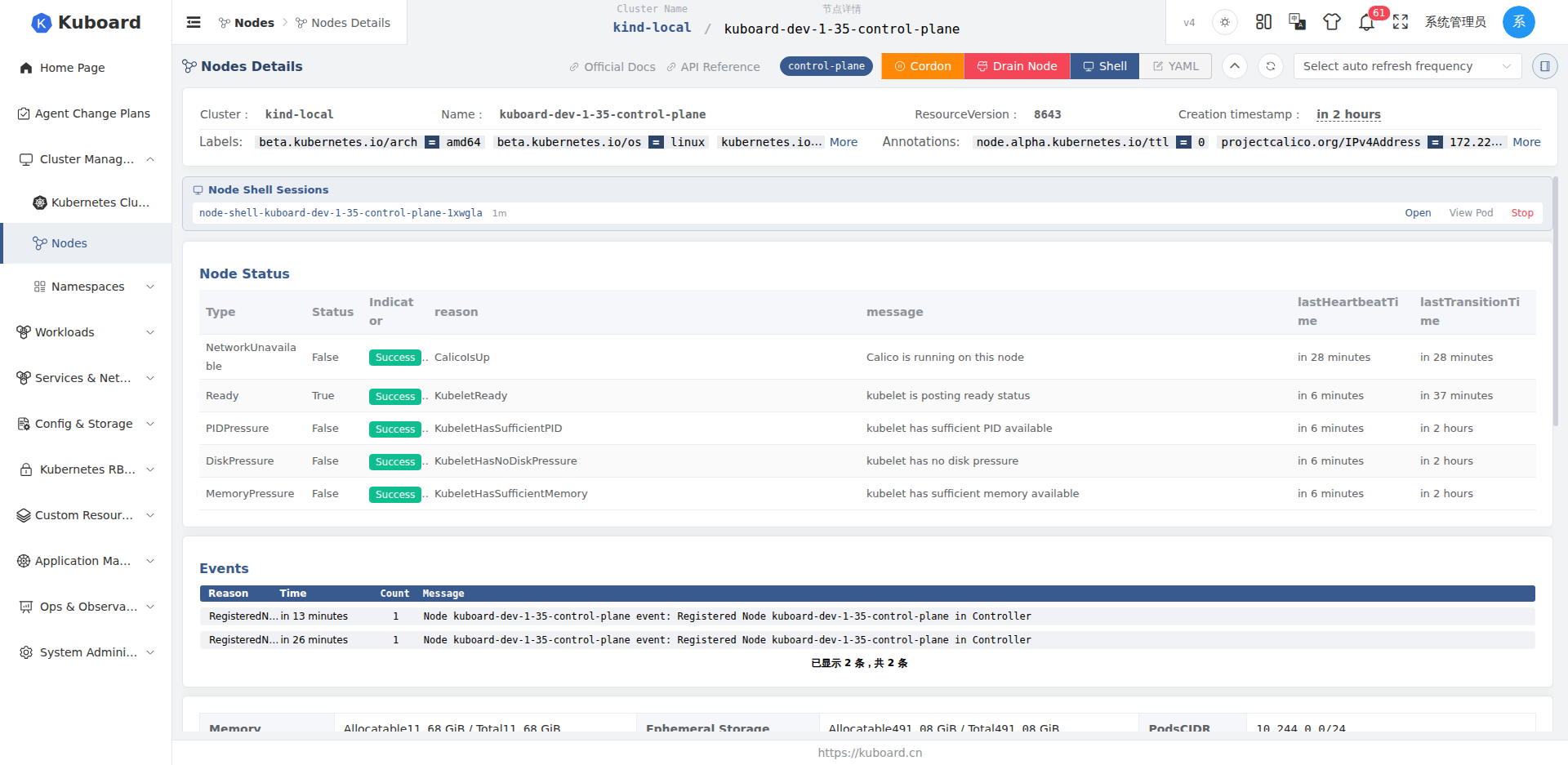Open the theme skin shirt icon

coord(1332,22)
